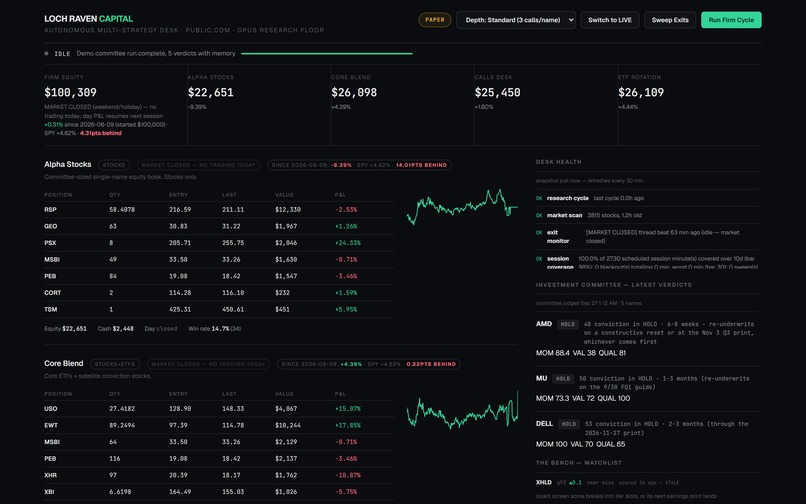
Task: Select the PEB row in Alpha Stocks
Action: tap(219, 276)
